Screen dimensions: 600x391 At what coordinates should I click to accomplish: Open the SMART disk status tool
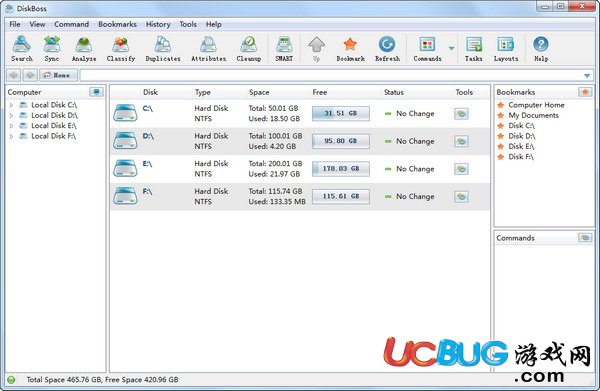pyautogui.click(x=284, y=49)
